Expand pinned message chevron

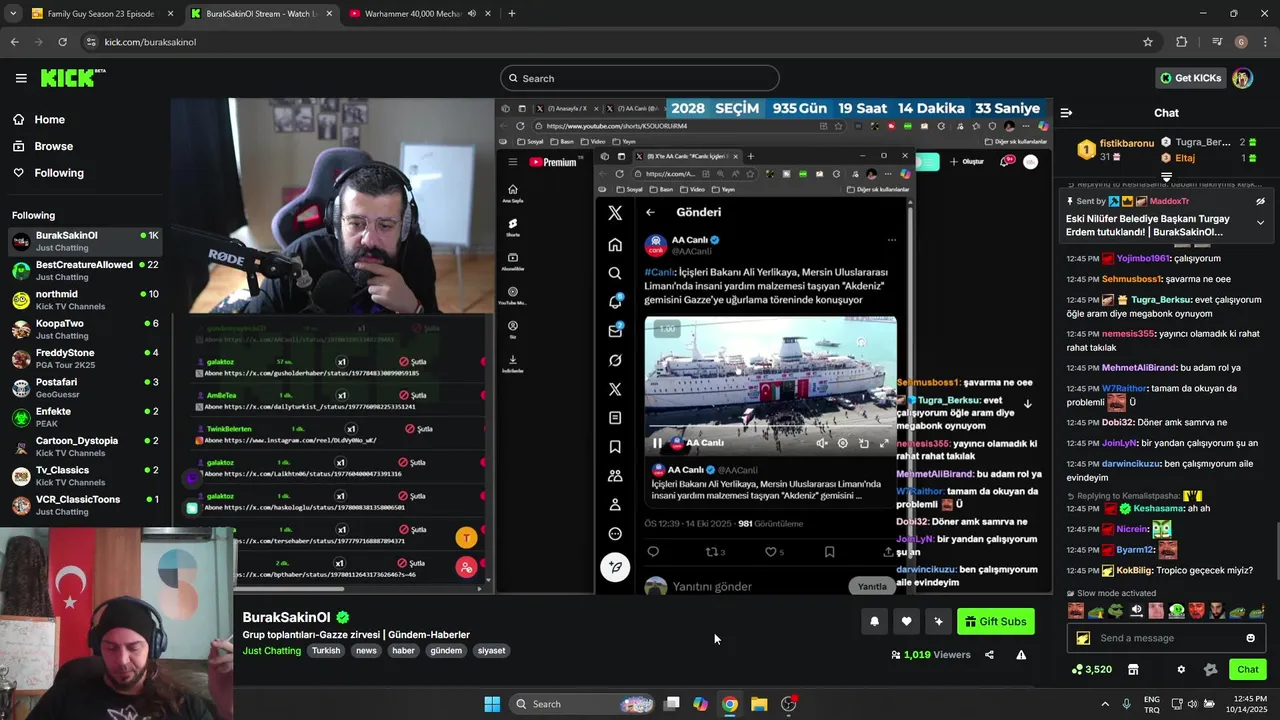tap(1260, 223)
